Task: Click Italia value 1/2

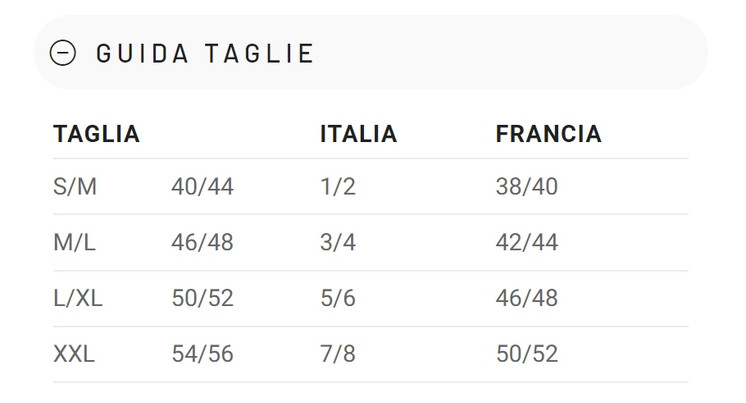Action: tap(337, 187)
